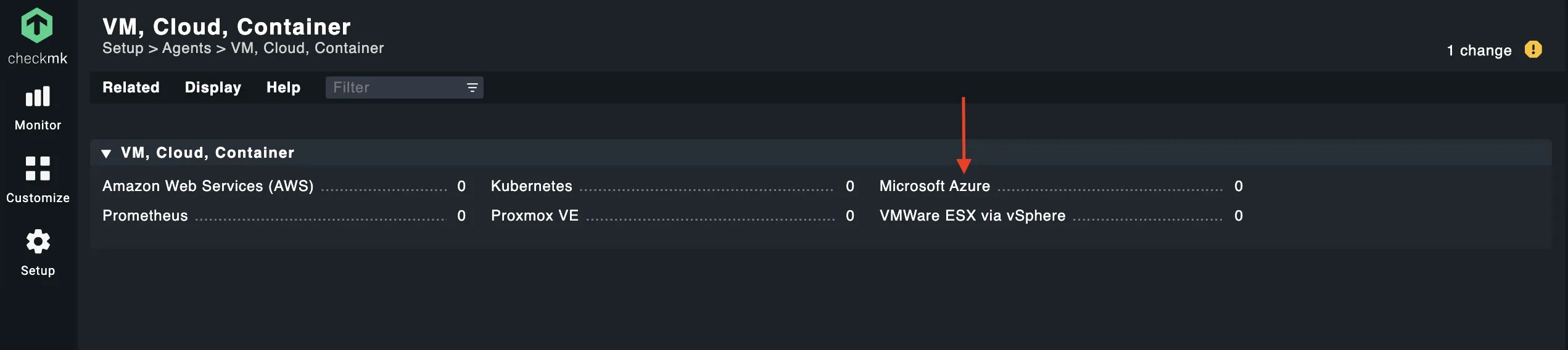
Task: Open the Customize grid icon
Action: click(38, 168)
